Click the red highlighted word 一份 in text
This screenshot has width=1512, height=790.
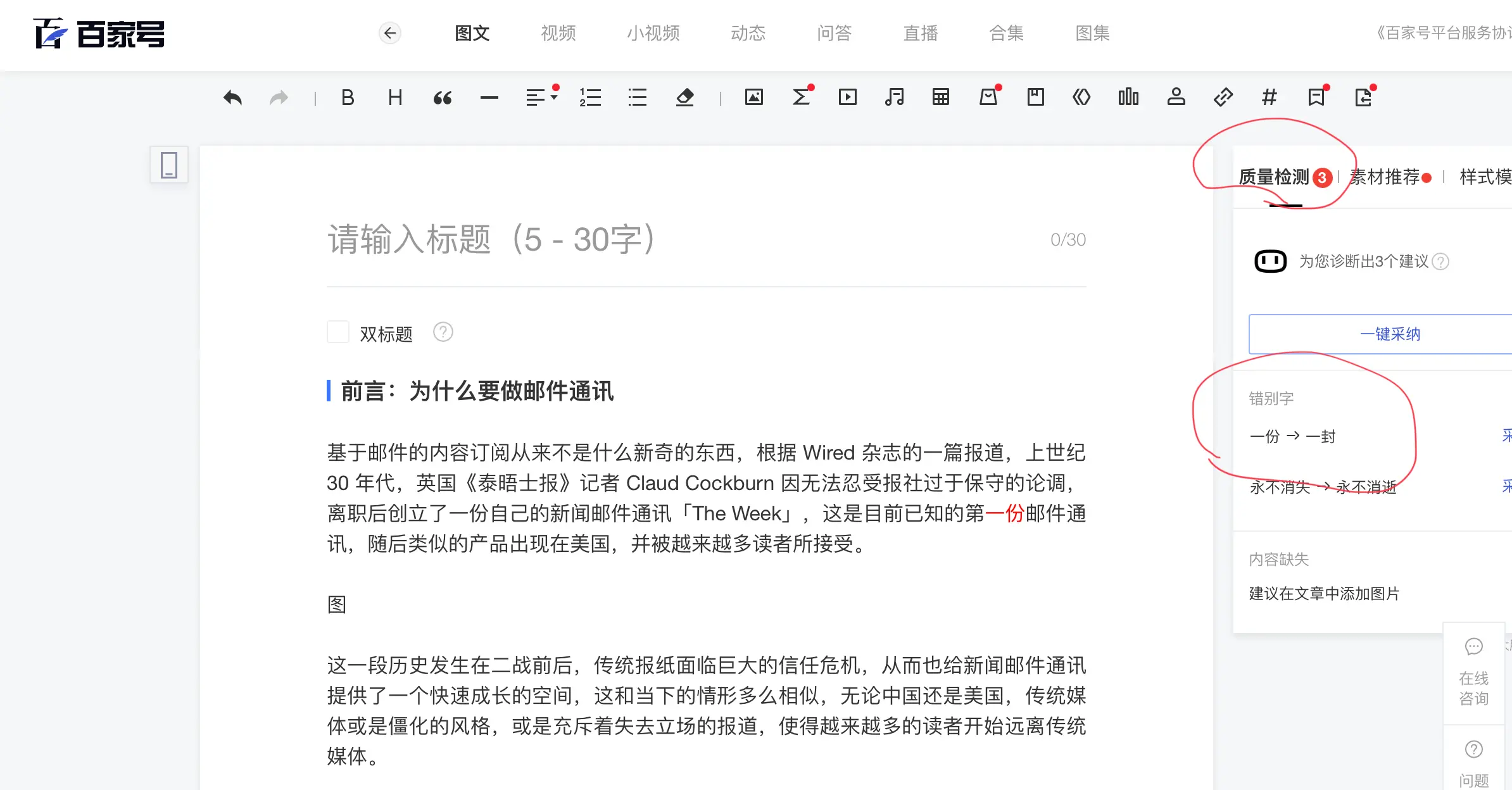1005,513
